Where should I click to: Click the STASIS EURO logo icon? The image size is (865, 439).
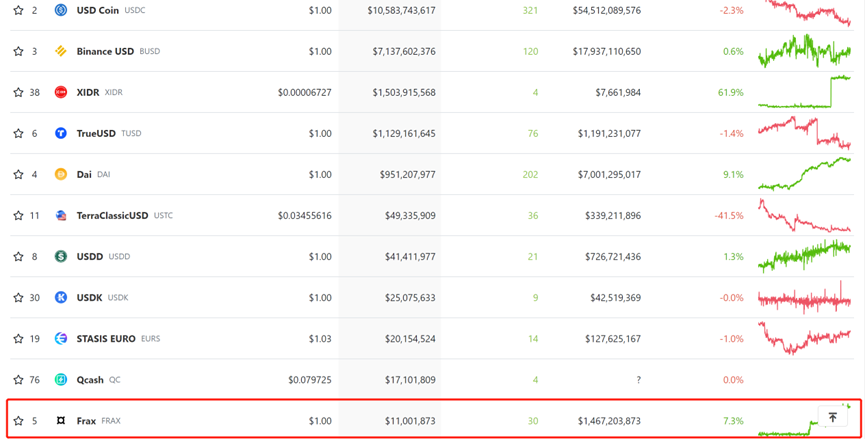61,339
